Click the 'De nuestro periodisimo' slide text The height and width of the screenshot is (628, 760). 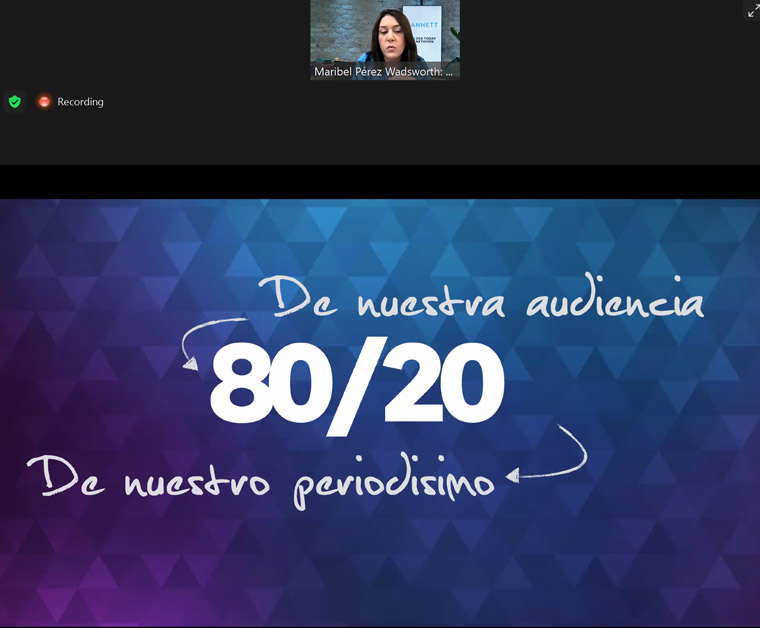click(261, 481)
